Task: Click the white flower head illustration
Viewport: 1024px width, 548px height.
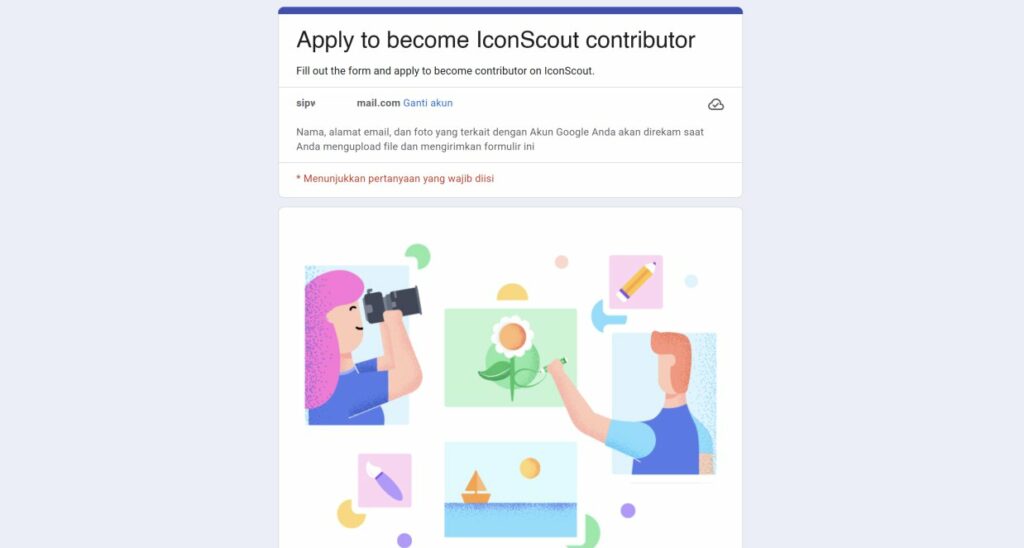Action: pos(512,337)
